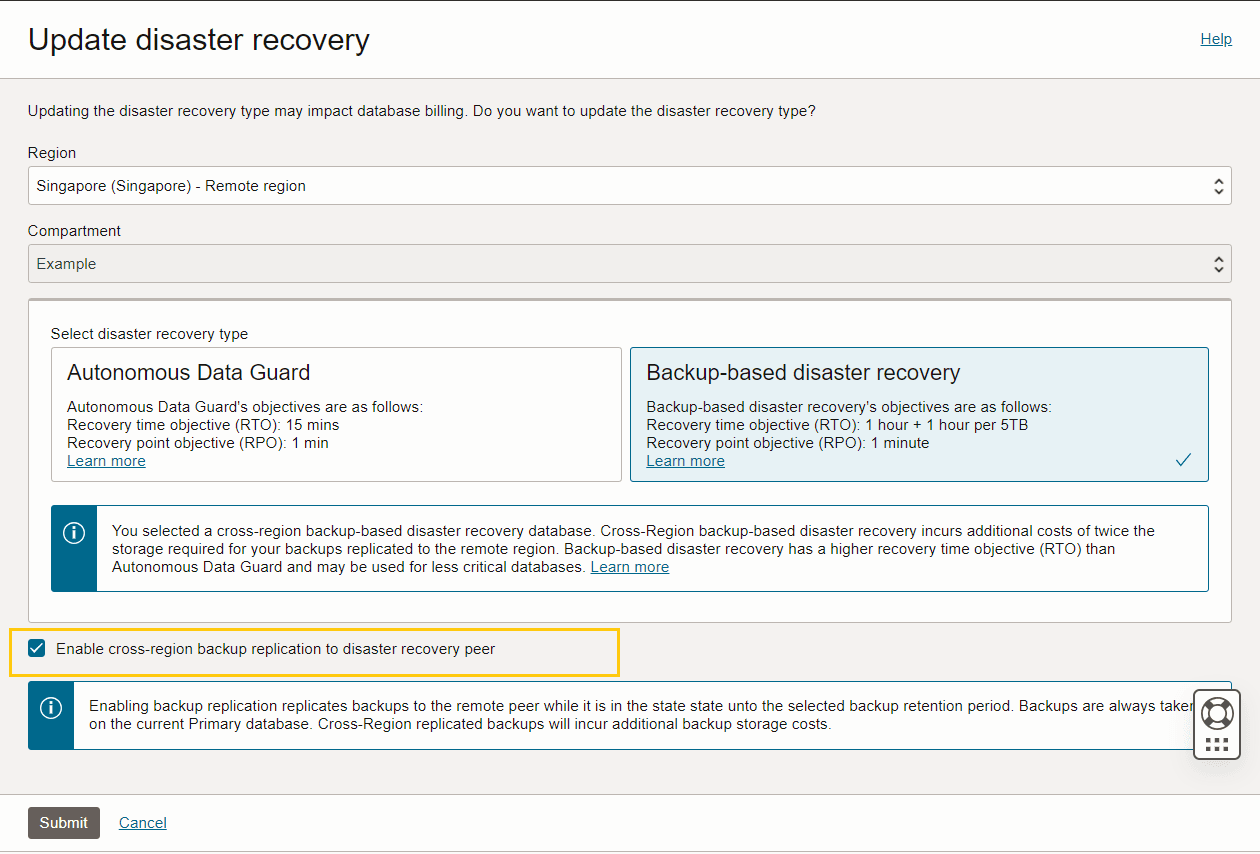Open the Compartment dropdown showing Example

click(x=630, y=264)
